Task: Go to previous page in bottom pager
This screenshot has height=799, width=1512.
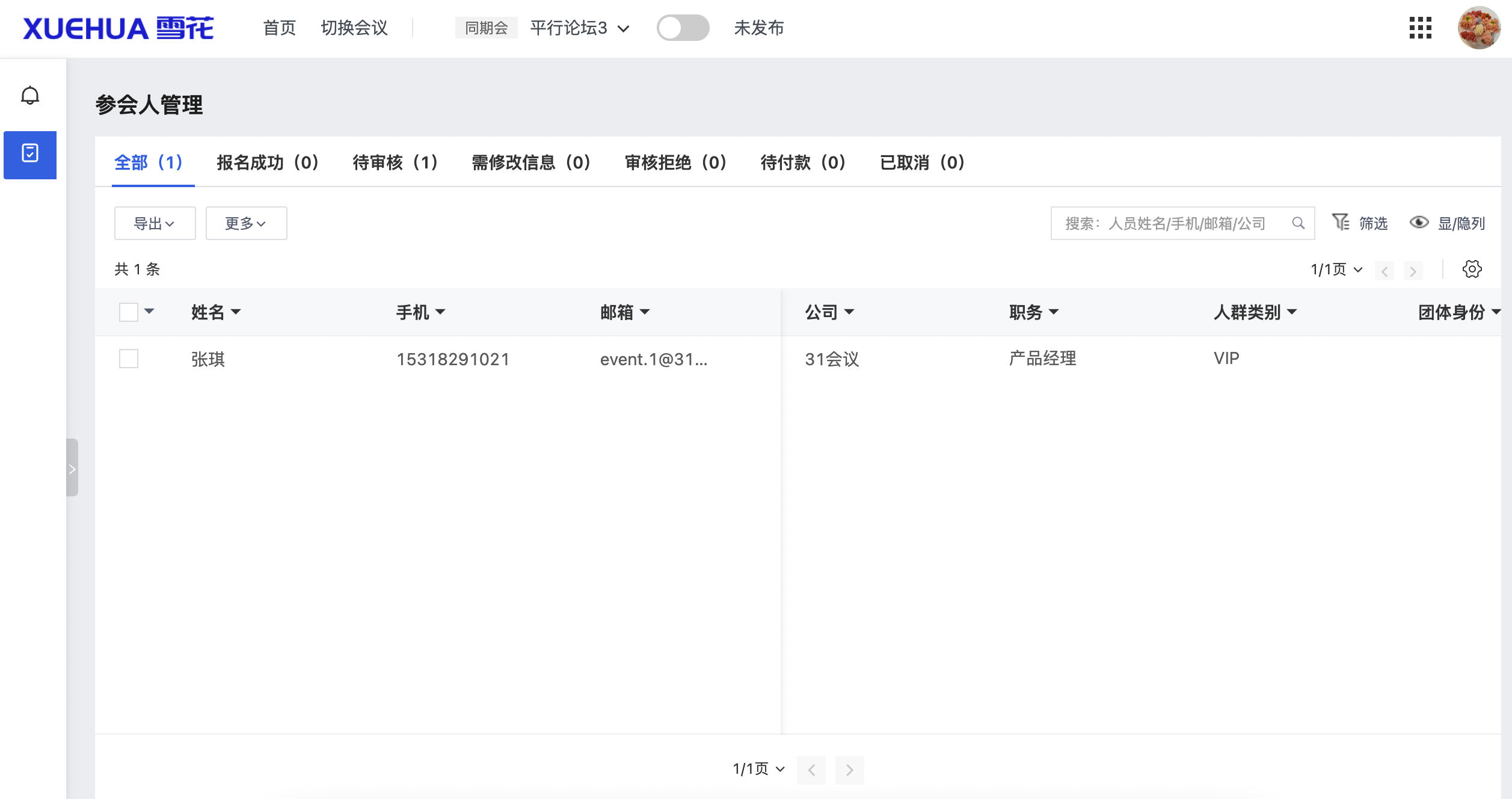Action: 811,770
